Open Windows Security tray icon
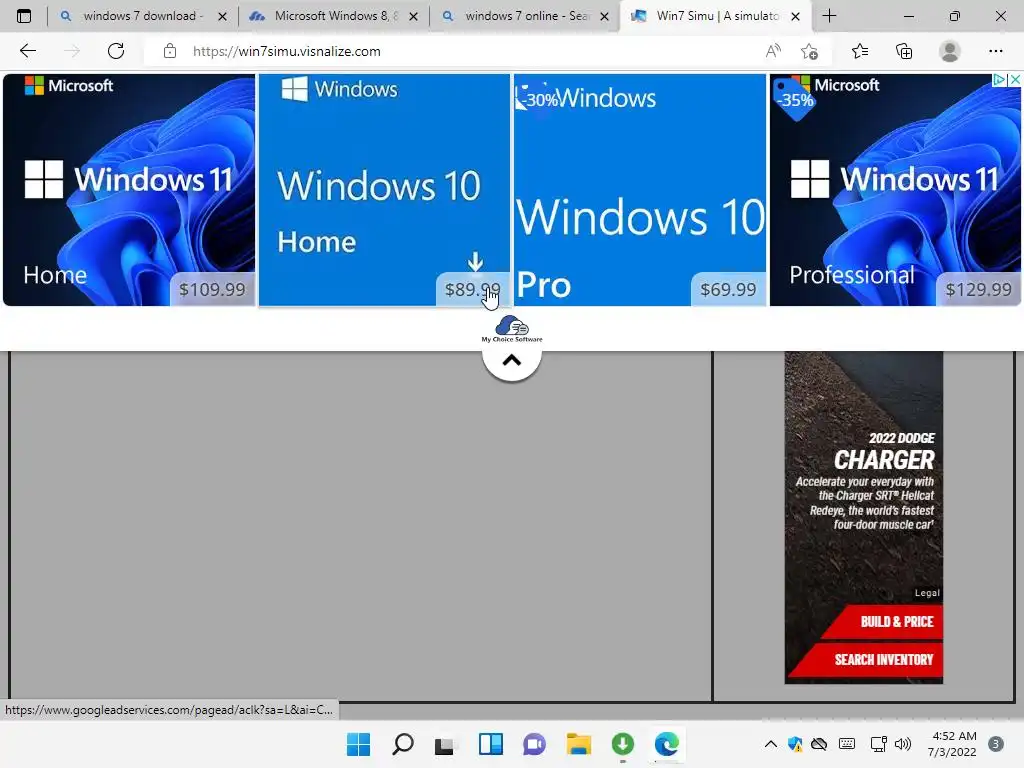The height and width of the screenshot is (768, 1024). tap(795, 744)
